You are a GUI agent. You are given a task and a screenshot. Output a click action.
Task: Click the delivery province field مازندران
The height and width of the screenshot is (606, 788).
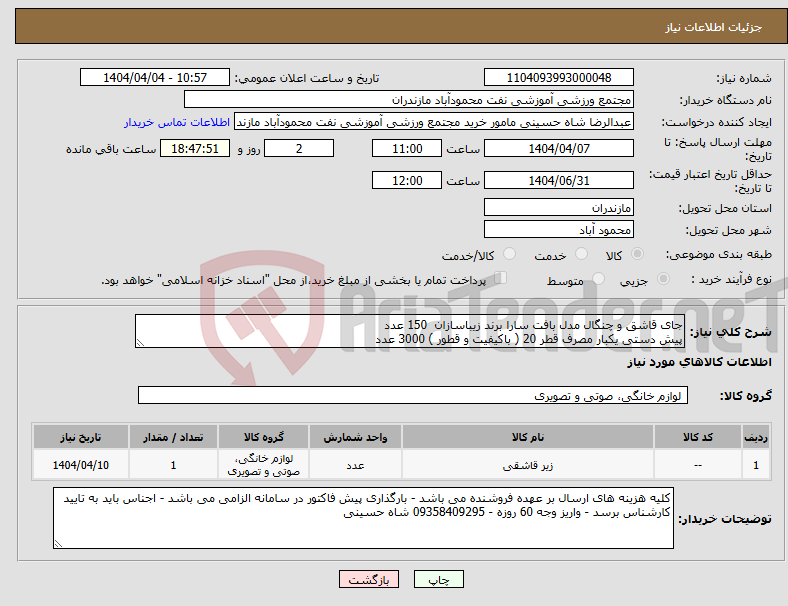tap(558, 207)
